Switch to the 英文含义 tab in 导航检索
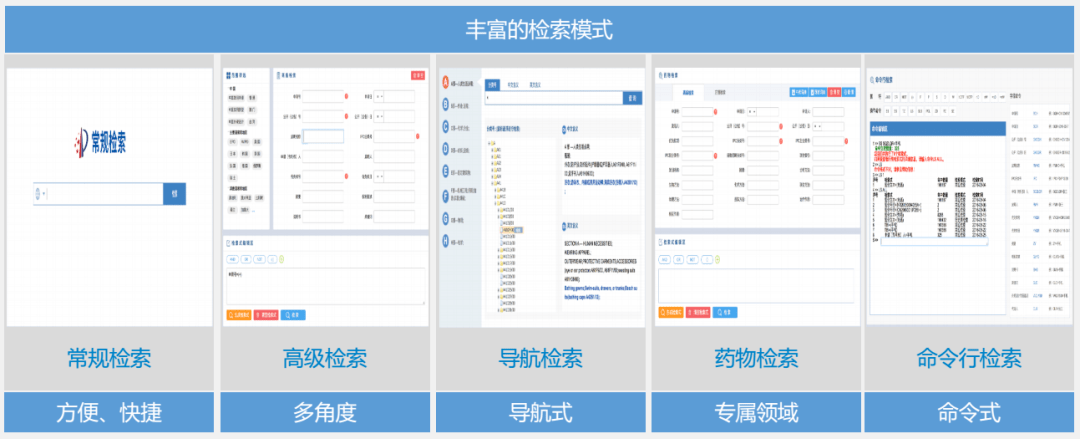Screen dimensions: 1080x439 pyautogui.click(x=535, y=85)
